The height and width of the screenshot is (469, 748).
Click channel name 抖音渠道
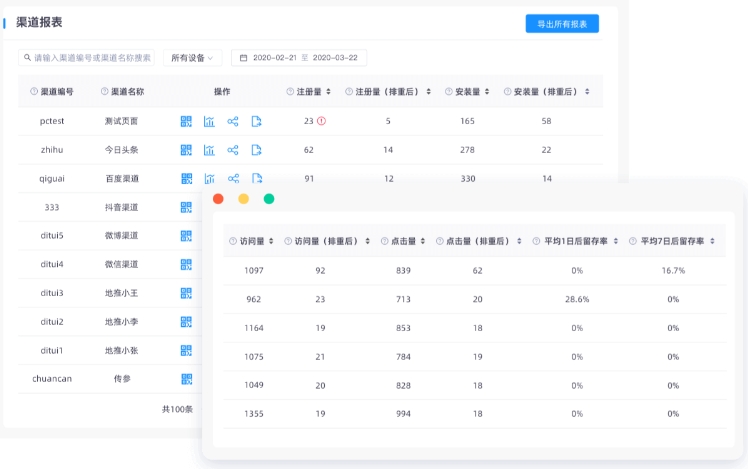121,207
